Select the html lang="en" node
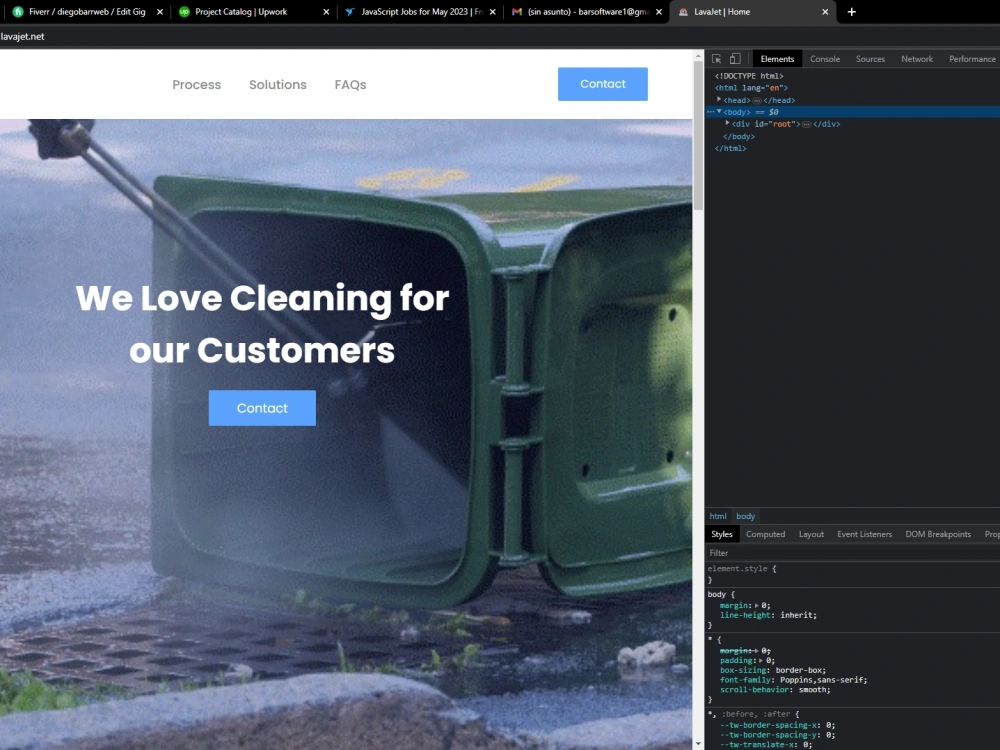 (x=751, y=88)
